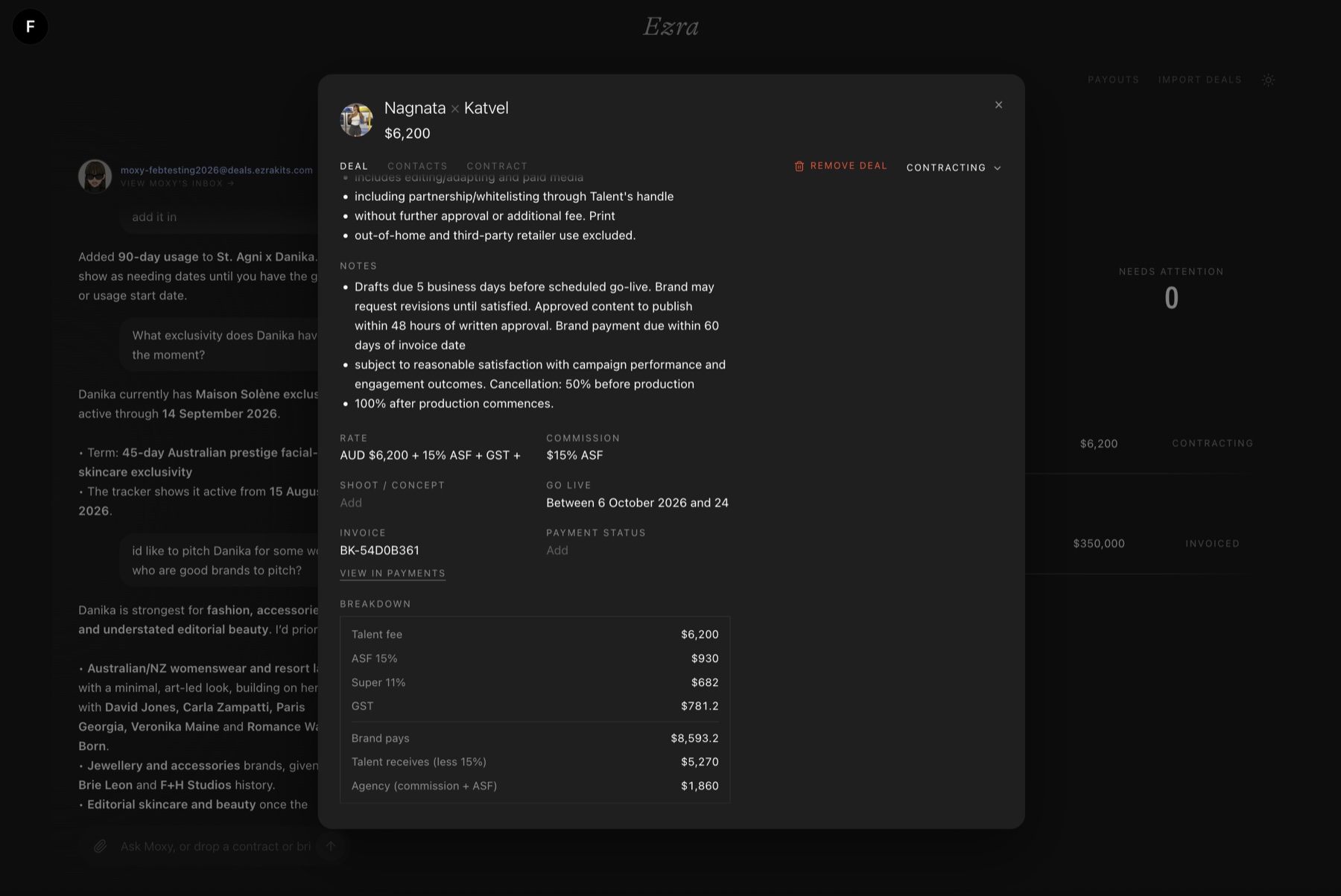The image size is (1341, 896).
Task: Click the deal title Nagnata × Katvel
Action: 446,108
